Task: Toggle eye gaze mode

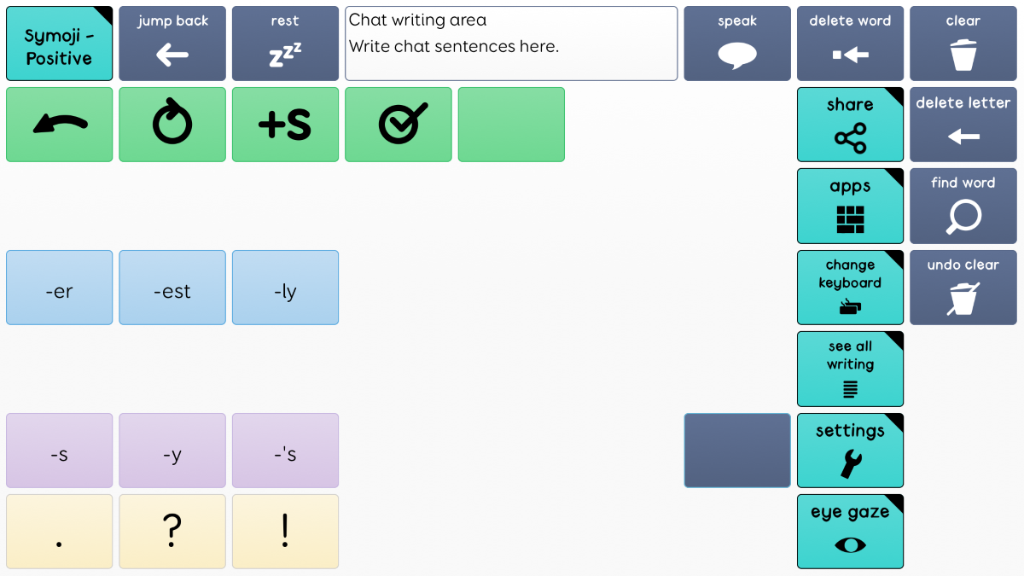Action: point(850,532)
